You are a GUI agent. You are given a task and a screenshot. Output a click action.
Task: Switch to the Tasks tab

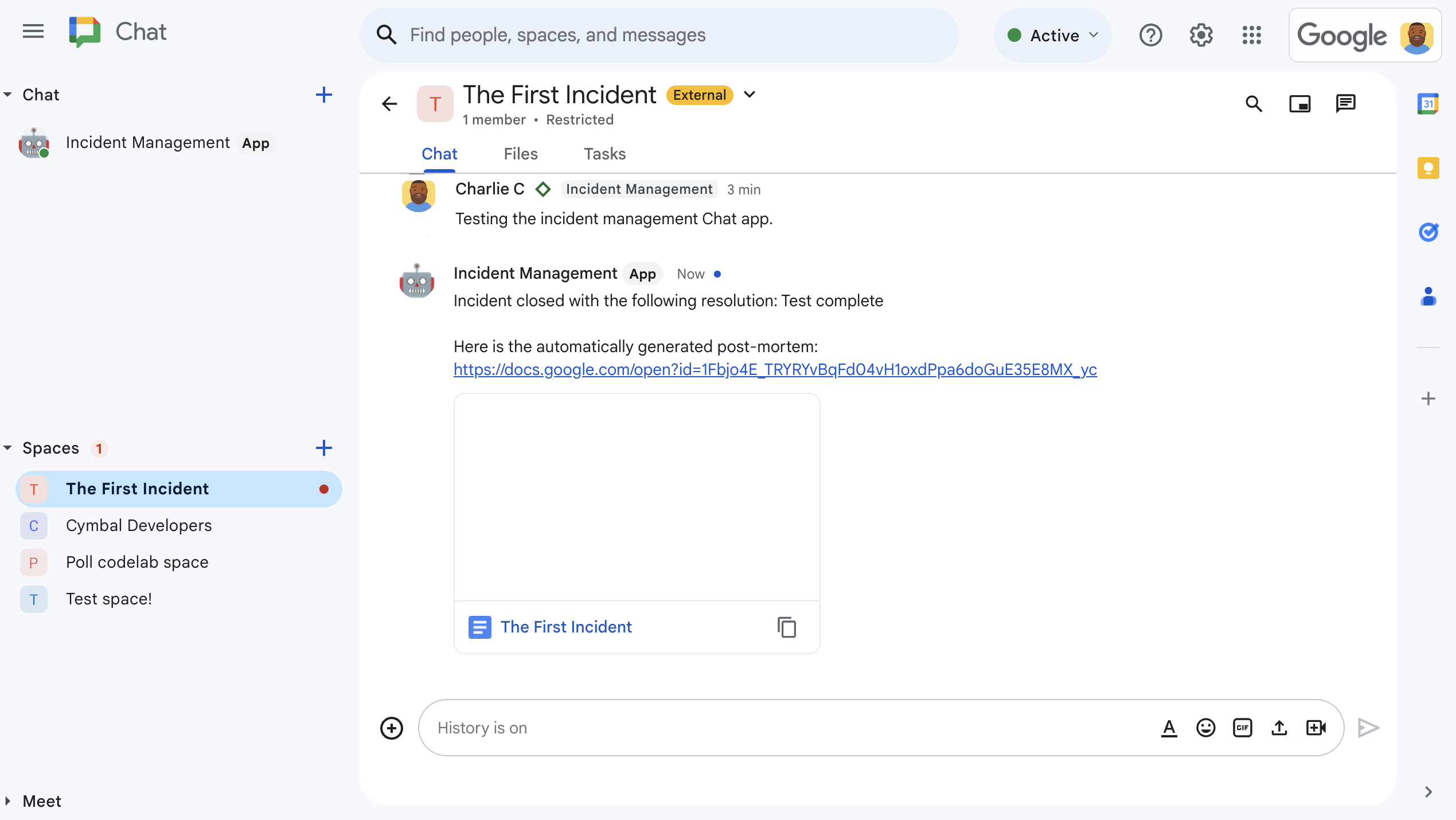604,154
